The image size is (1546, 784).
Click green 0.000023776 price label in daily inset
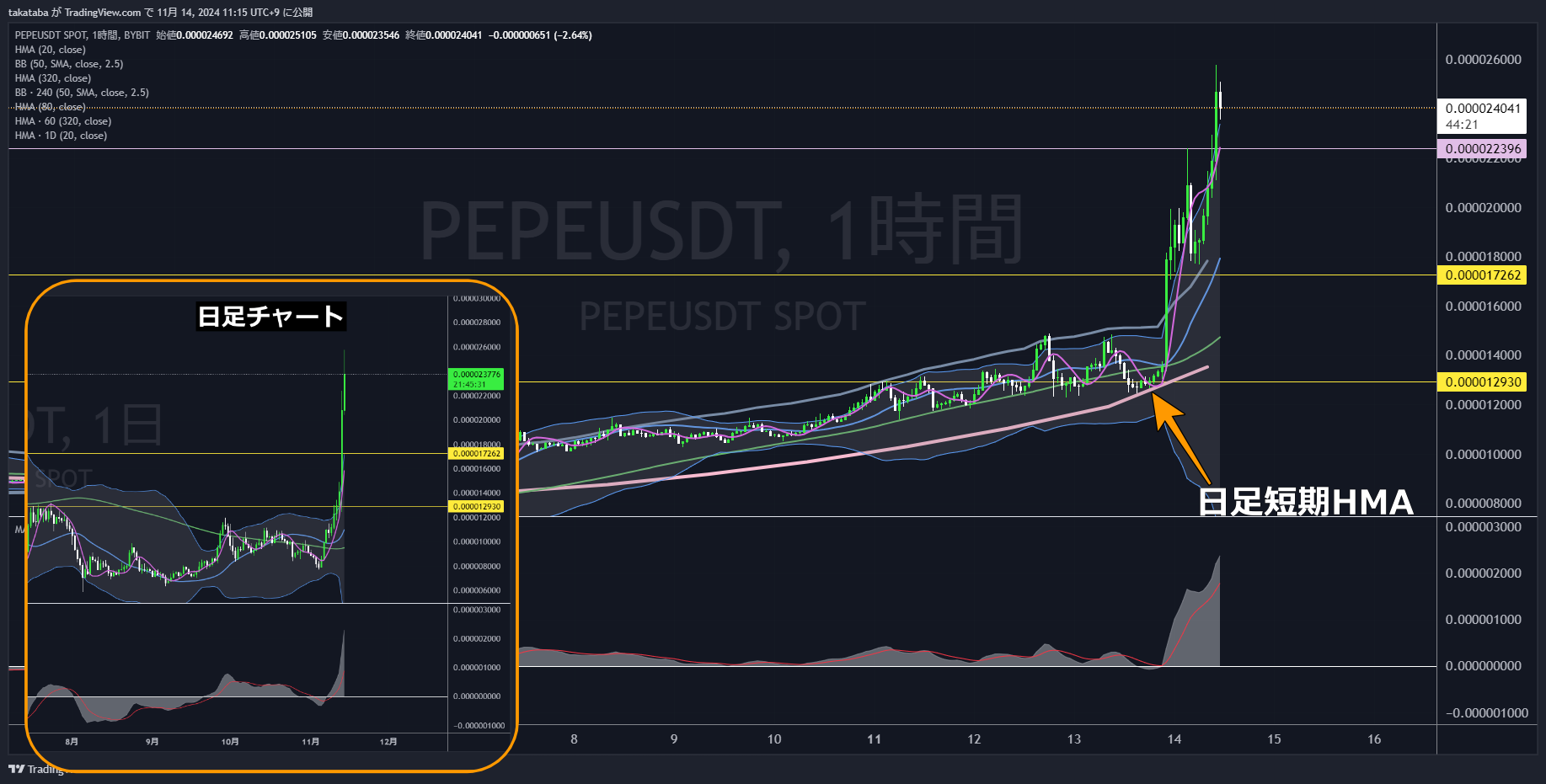[x=477, y=379]
